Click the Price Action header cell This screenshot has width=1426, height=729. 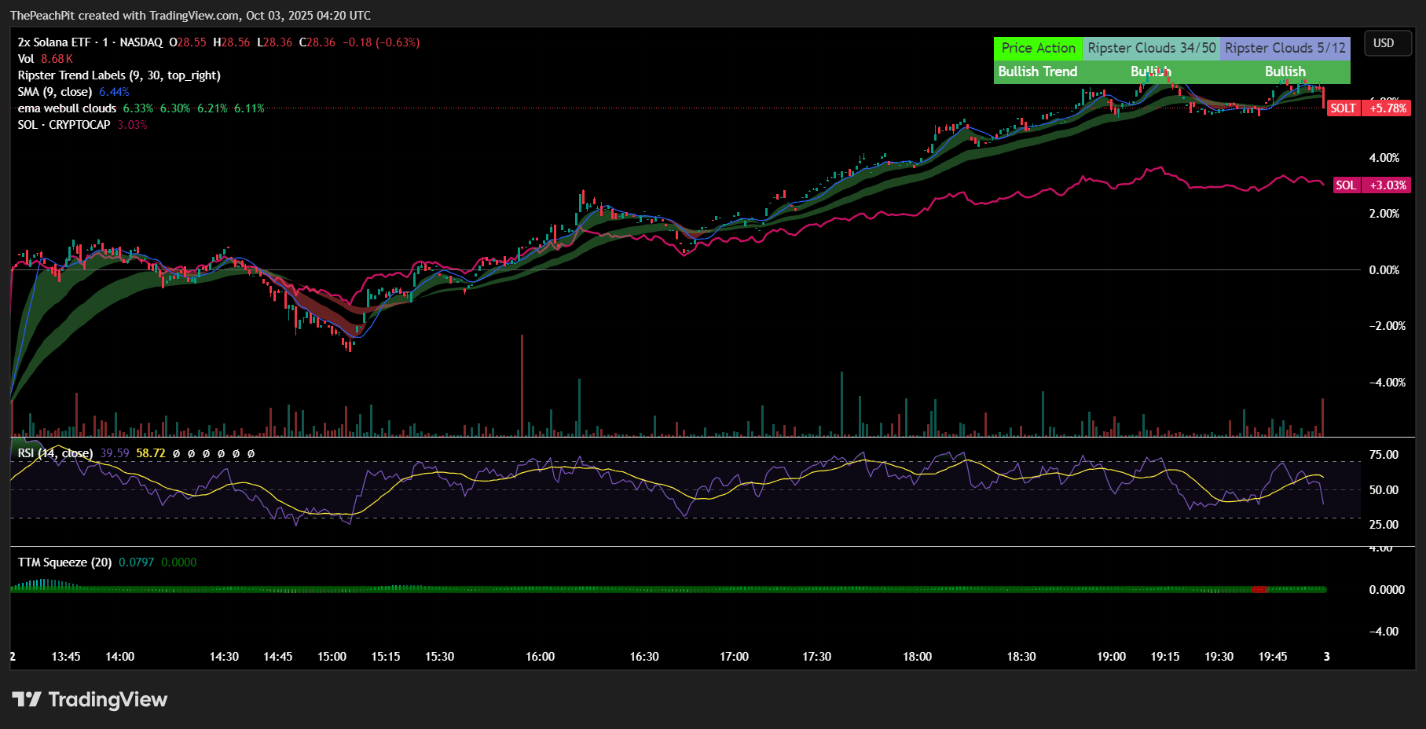1037,48
